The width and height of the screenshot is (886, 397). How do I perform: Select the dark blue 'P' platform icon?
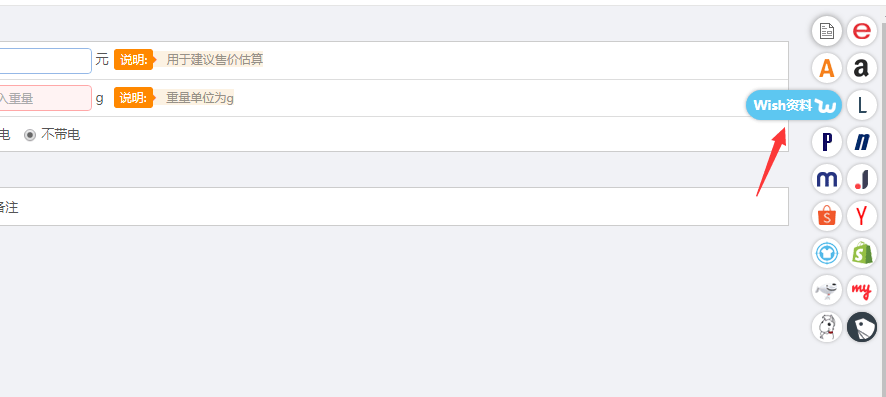coord(827,142)
